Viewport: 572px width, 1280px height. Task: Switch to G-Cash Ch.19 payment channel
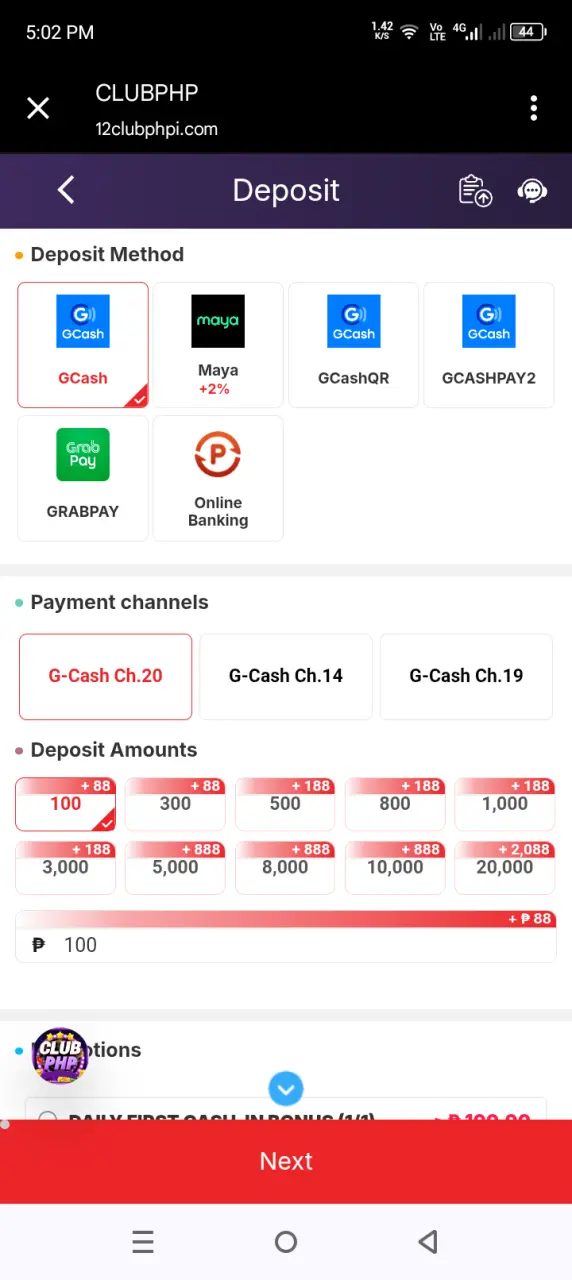point(466,676)
